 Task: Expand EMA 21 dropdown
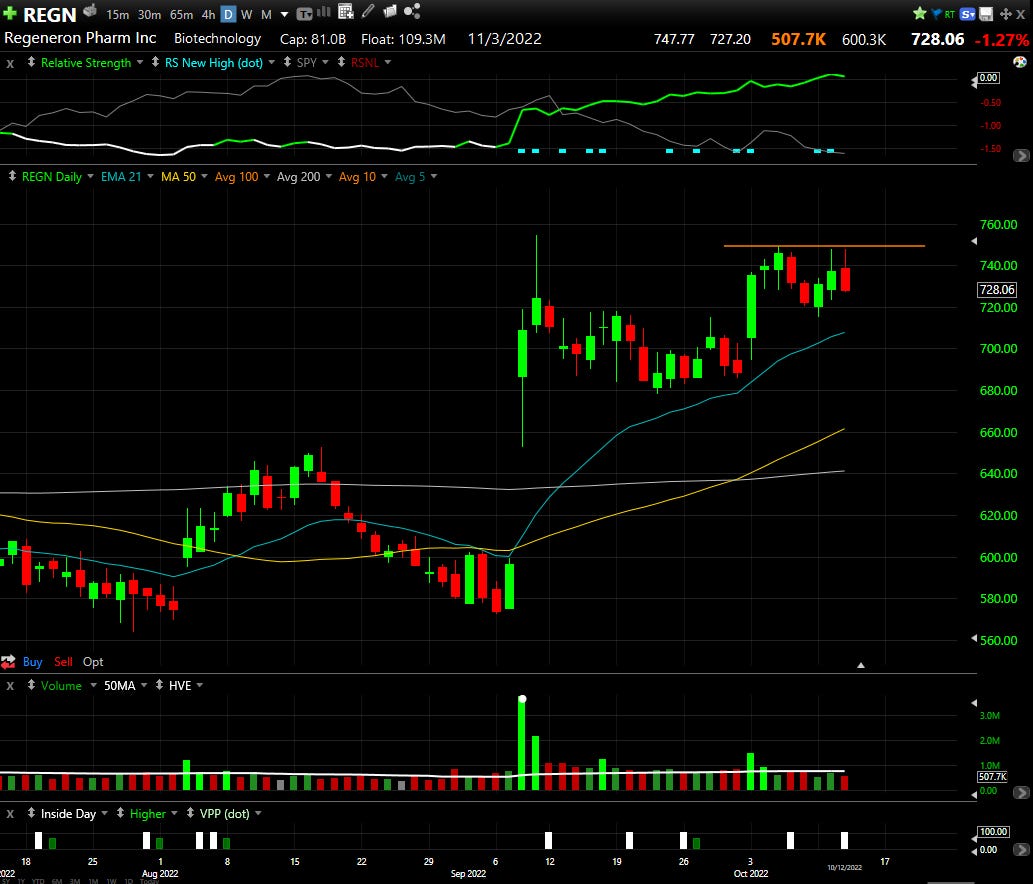coord(150,177)
